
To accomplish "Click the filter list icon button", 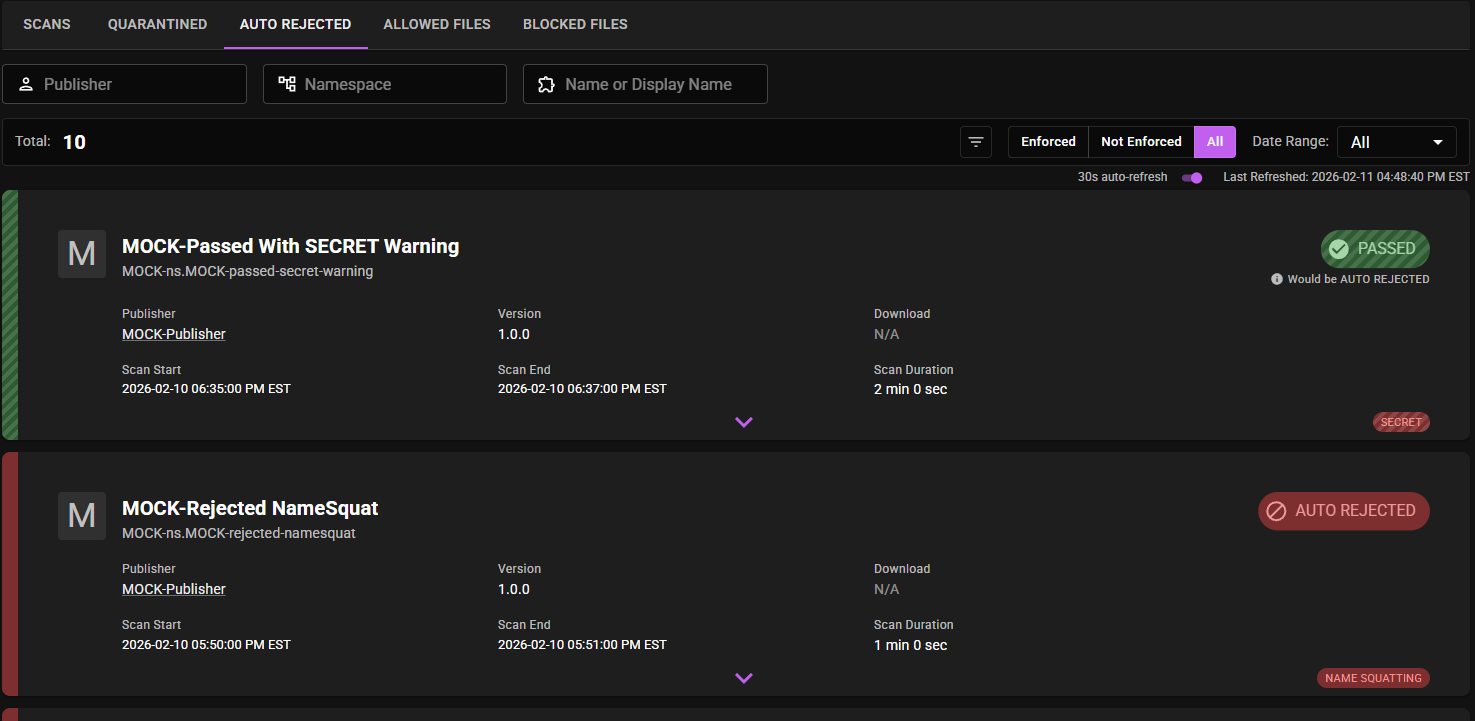I will [x=975, y=142].
